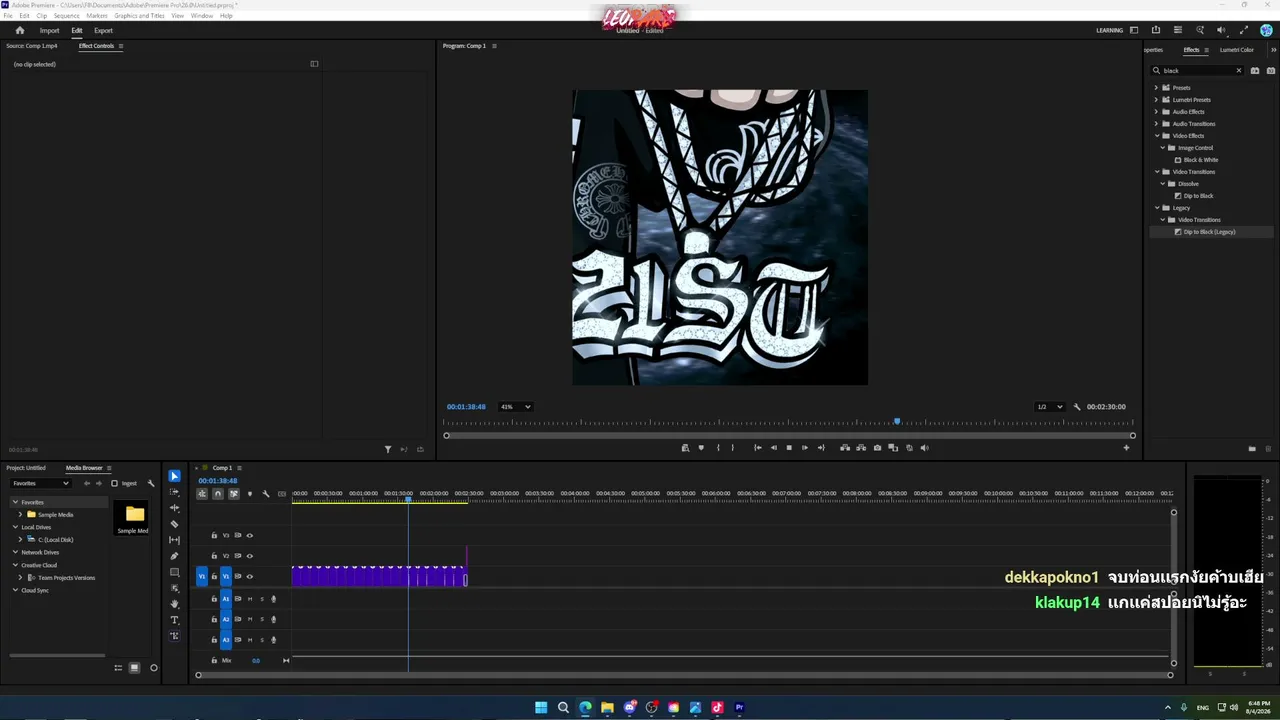The image size is (1280, 720).
Task: Open timeline display settings wrench
Action: 266,493
